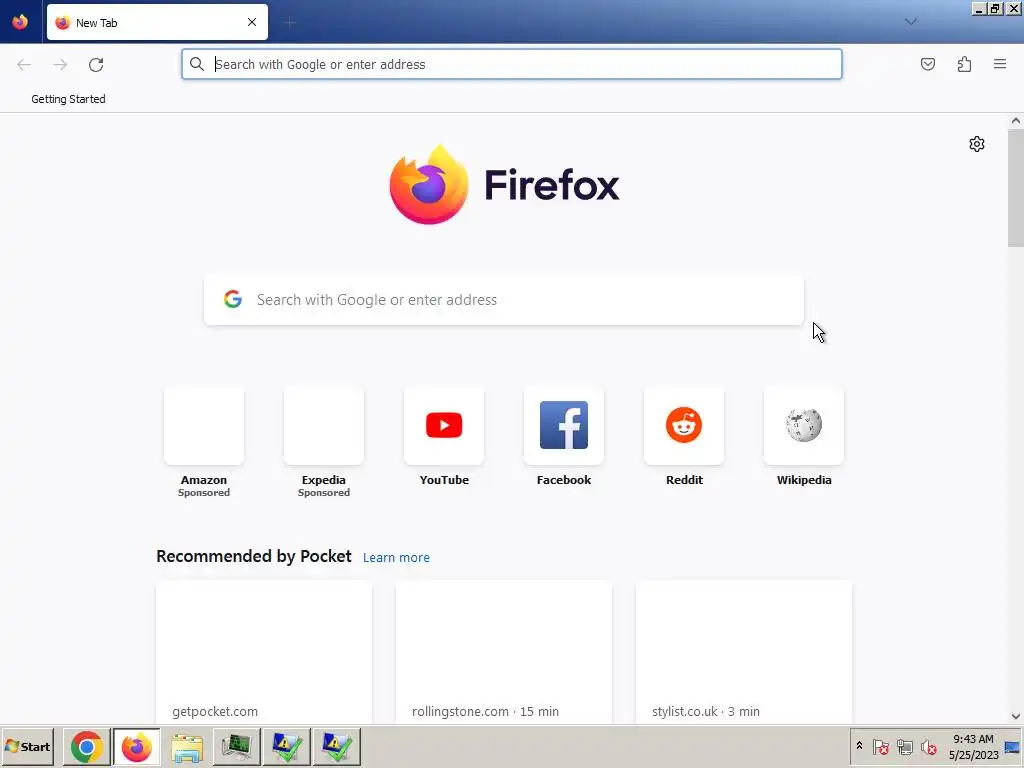
Task: Open file explorer folder icon in taskbar
Action: point(187,747)
